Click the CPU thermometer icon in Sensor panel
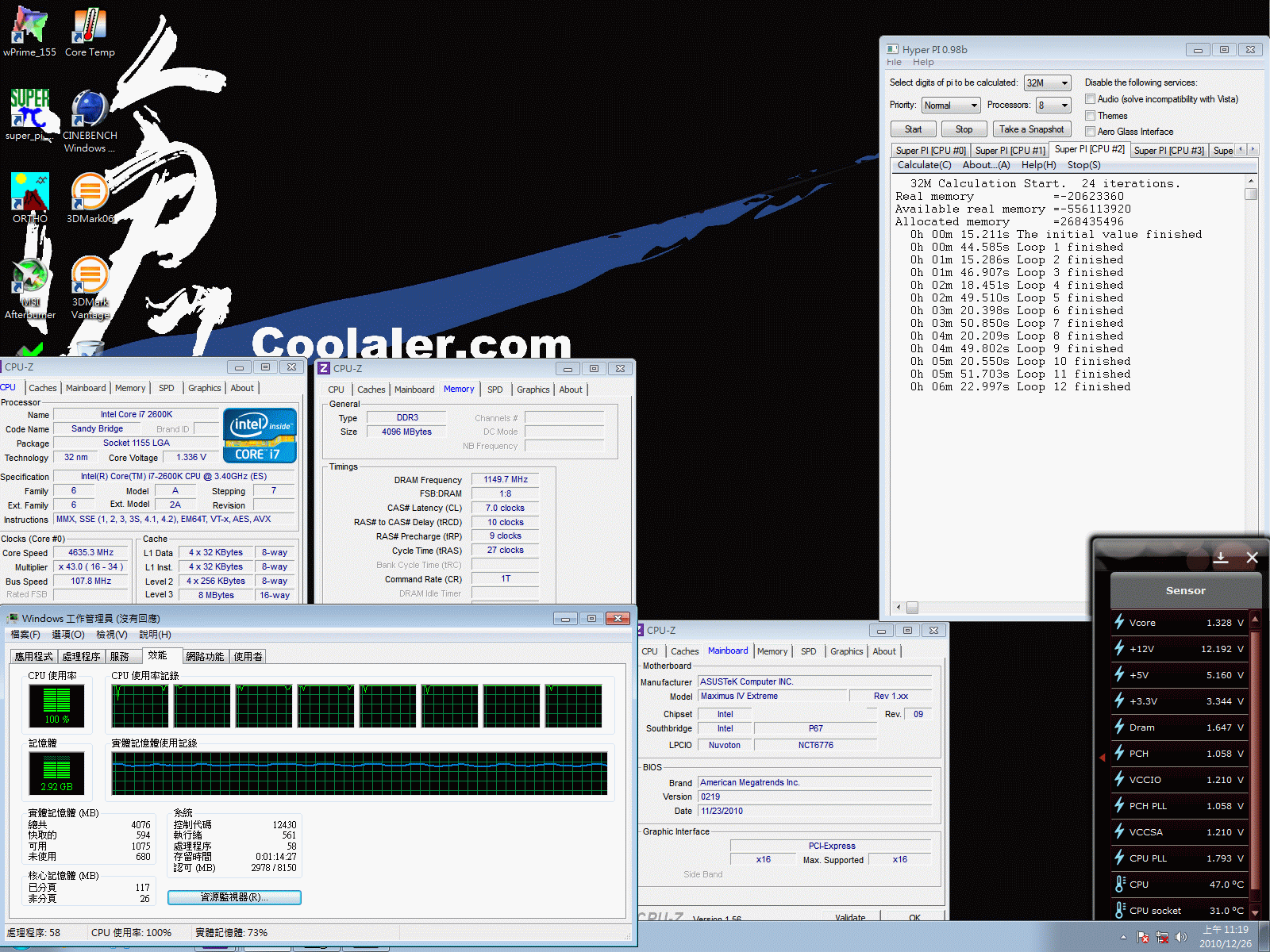The width and height of the screenshot is (1270, 952). coord(1119,884)
